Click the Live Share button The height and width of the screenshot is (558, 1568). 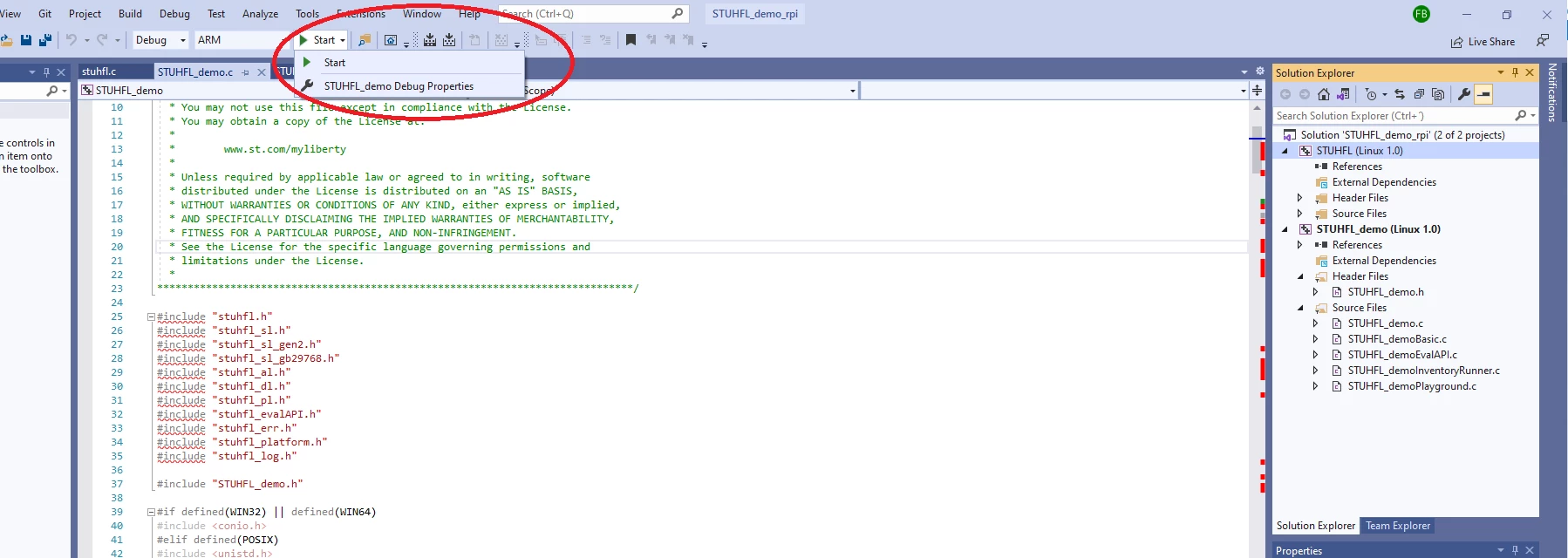coord(1483,42)
